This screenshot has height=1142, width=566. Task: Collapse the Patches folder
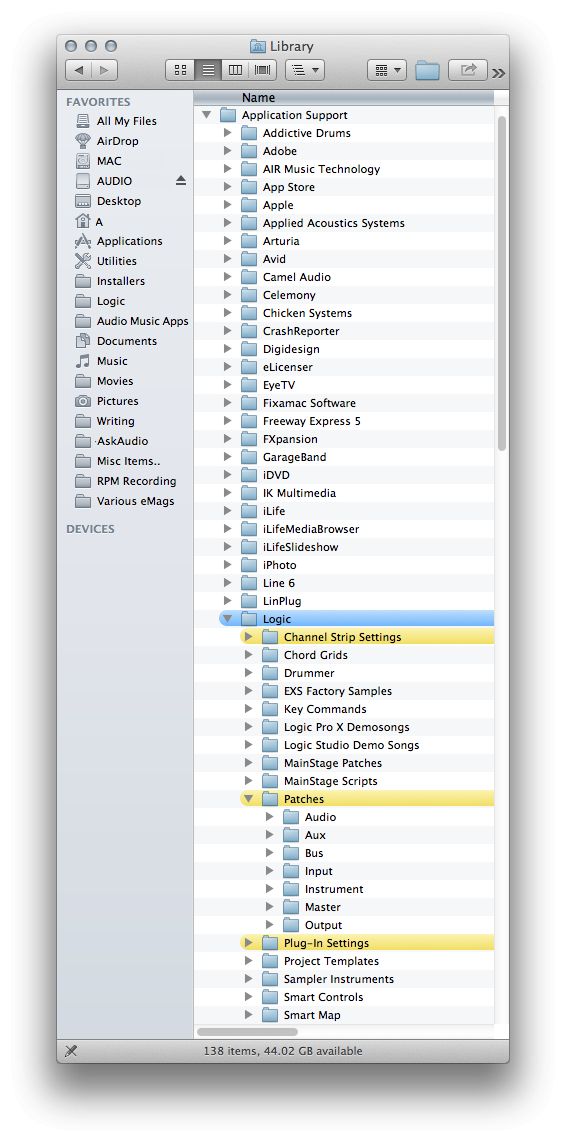tap(248, 799)
